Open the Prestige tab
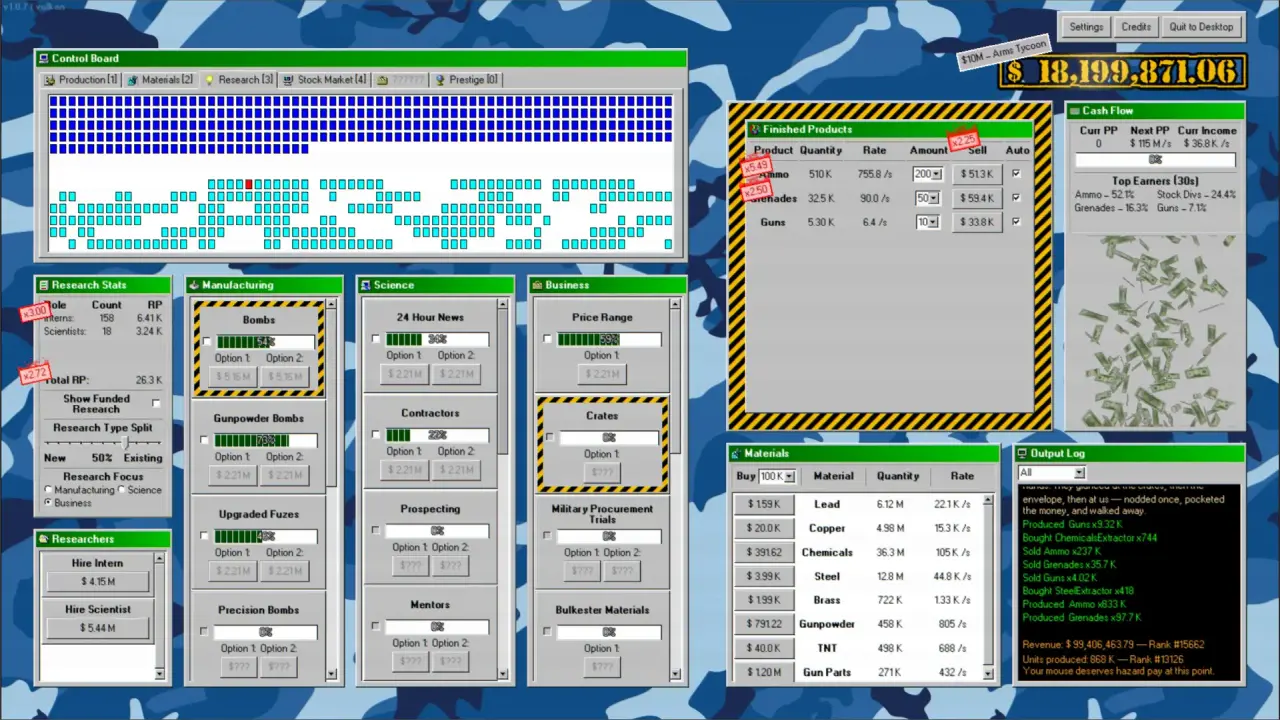 point(466,80)
